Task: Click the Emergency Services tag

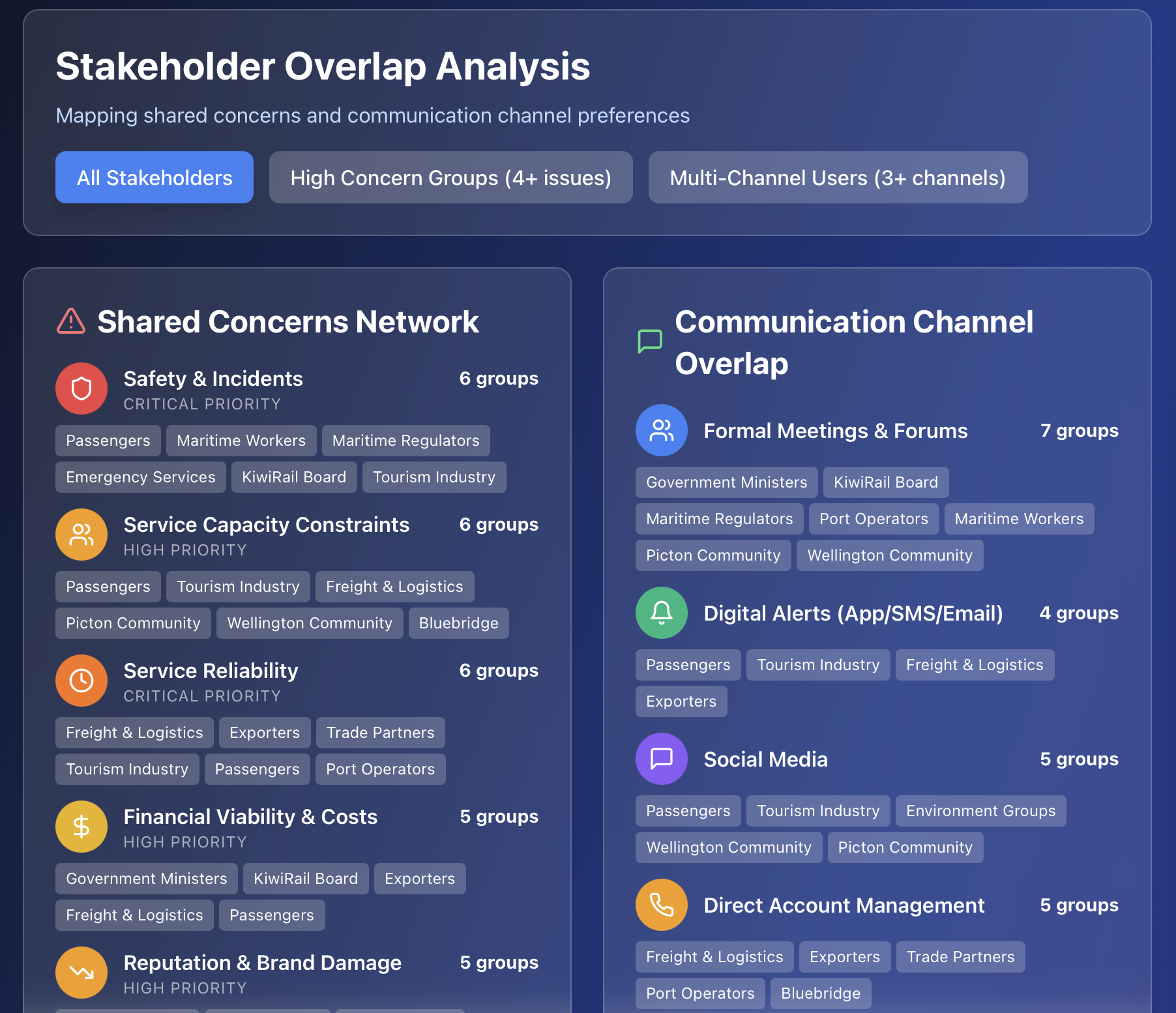Action: 140,478
